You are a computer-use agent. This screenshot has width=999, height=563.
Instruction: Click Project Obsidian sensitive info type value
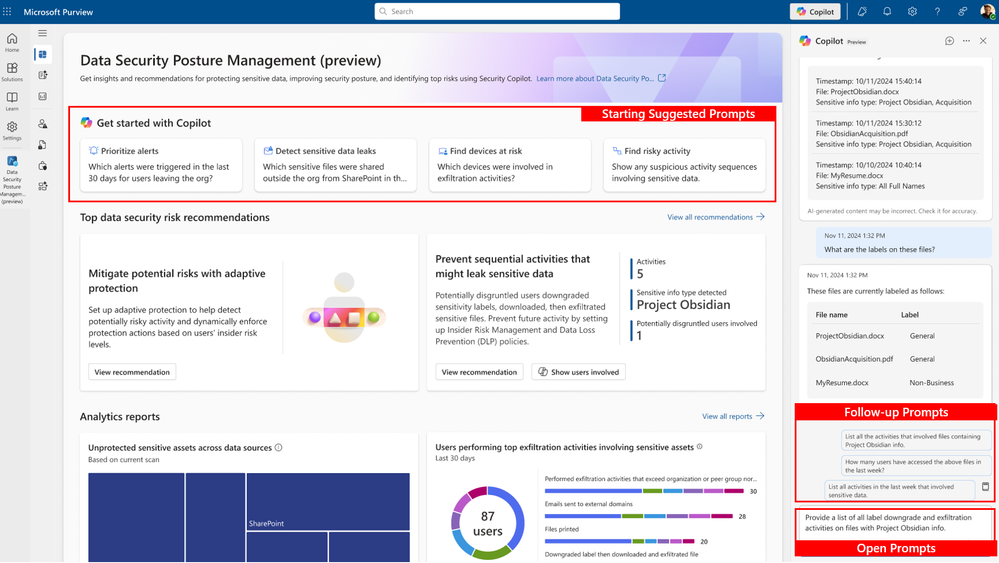click(x=683, y=305)
